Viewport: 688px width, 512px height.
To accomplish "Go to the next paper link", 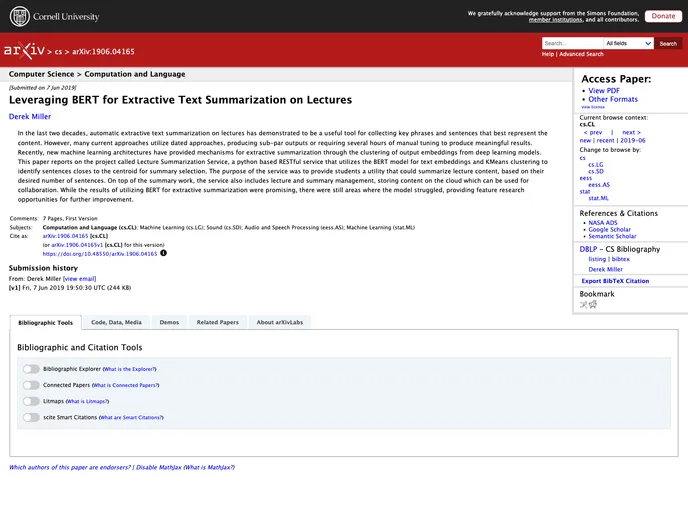I will point(631,132).
